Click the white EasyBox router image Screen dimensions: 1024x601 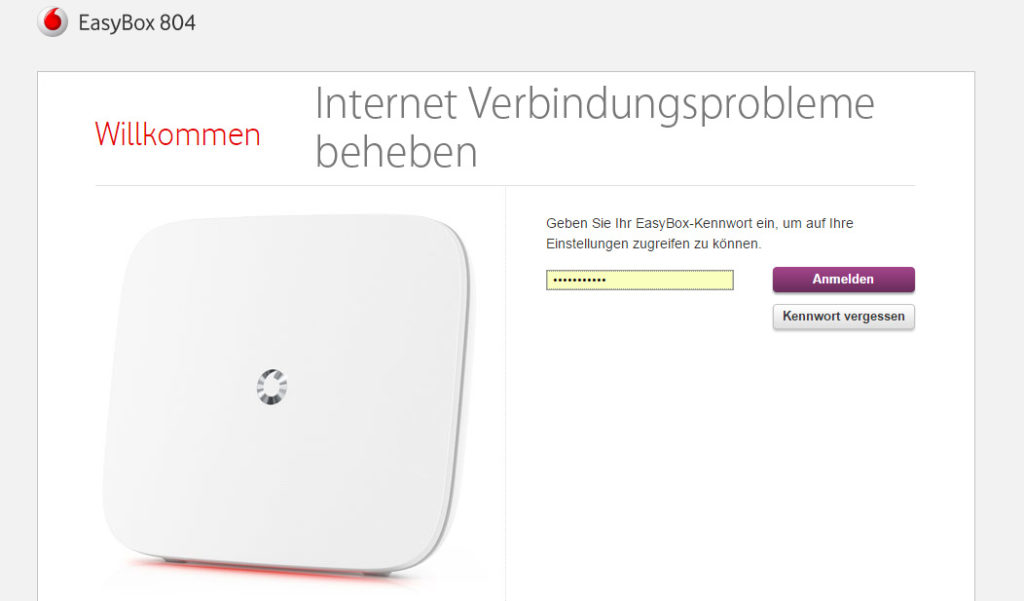[287, 394]
